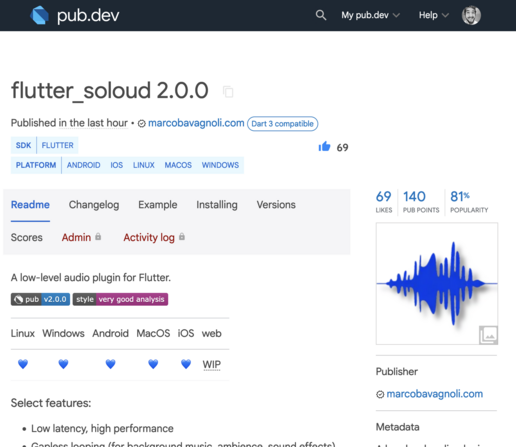
Task: Click the Linux table header
Action: 23,333
